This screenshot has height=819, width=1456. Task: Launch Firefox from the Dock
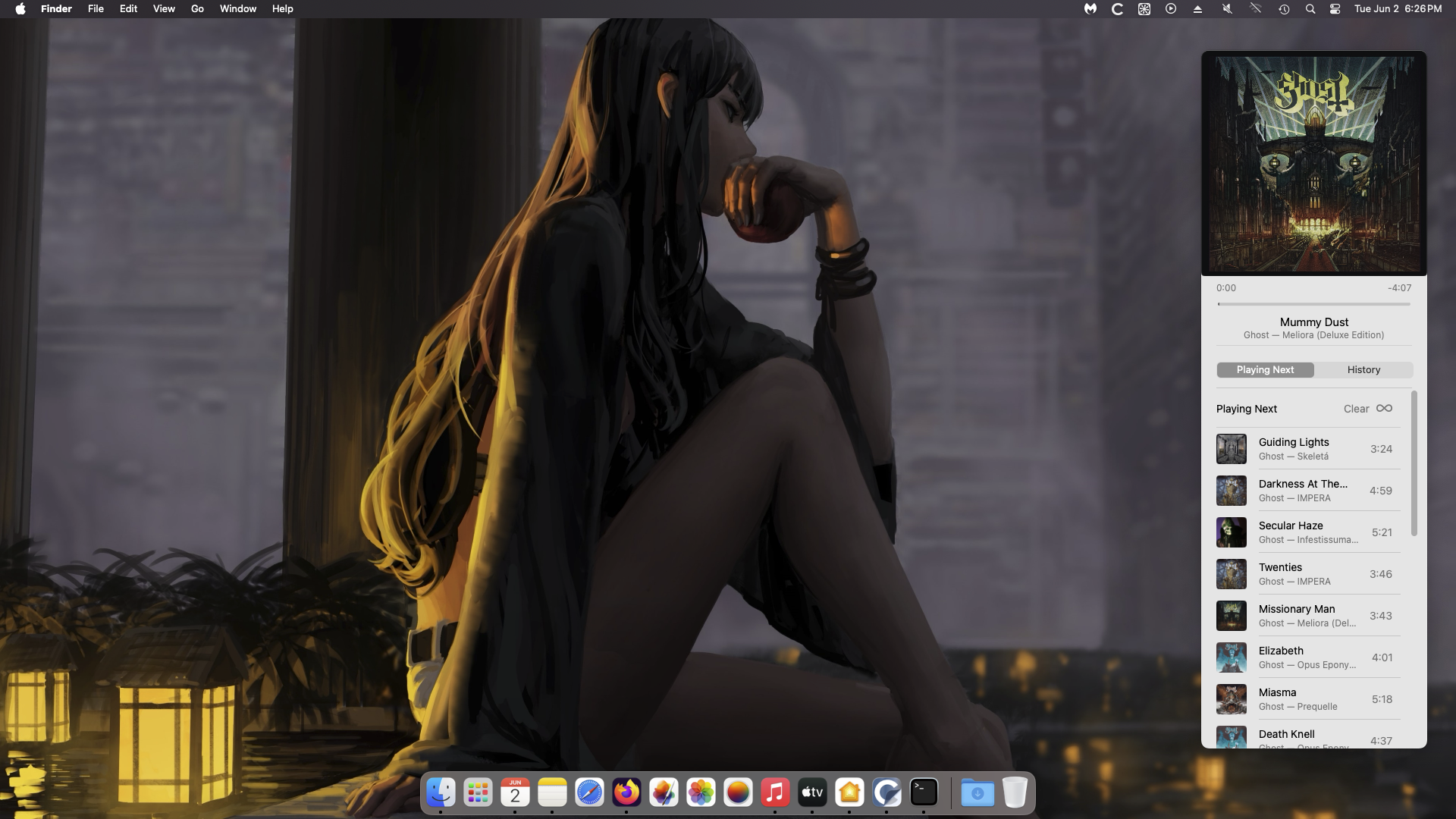(x=626, y=793)
